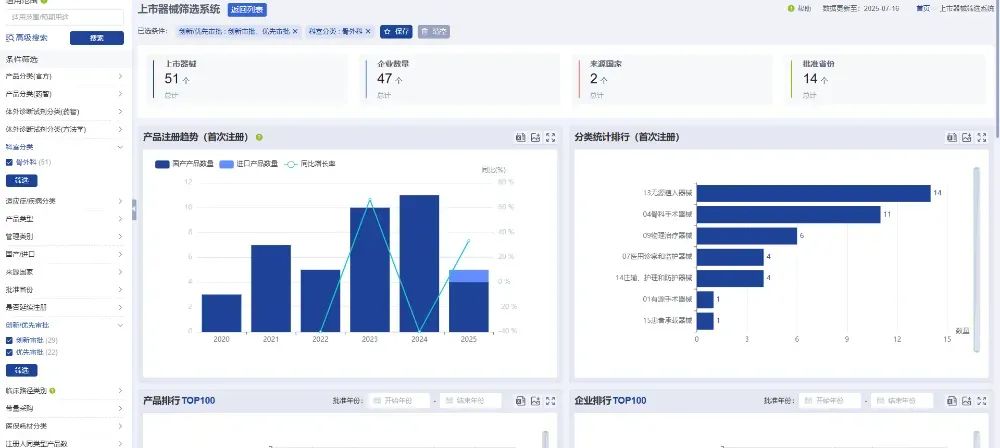Collapse the 创新/优先审批 filter section
Screen dimensions: 1000x448
coord(120,325)
